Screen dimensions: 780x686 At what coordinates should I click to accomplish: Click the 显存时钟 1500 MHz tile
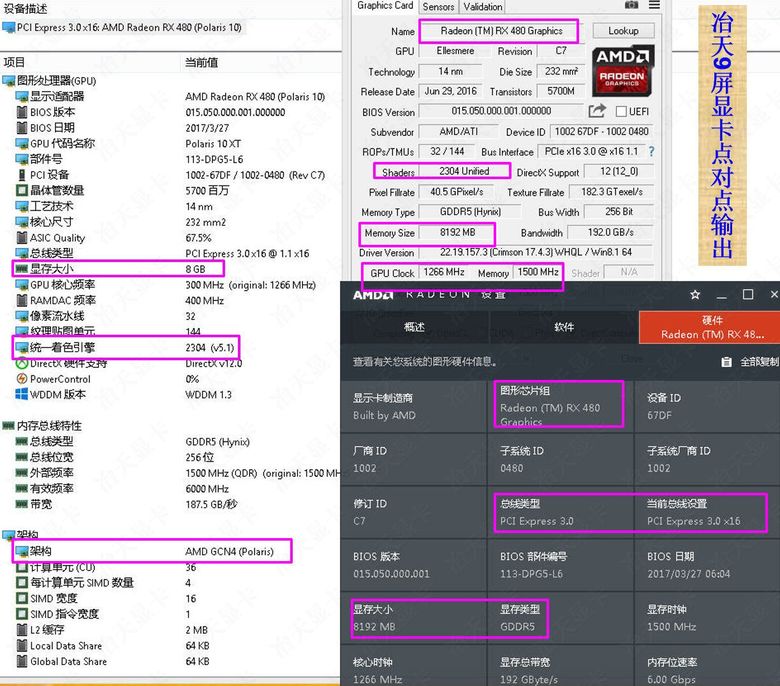coord(707,618)
